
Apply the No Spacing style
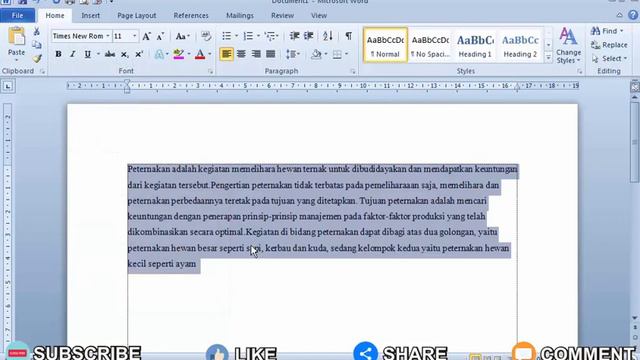430,45
